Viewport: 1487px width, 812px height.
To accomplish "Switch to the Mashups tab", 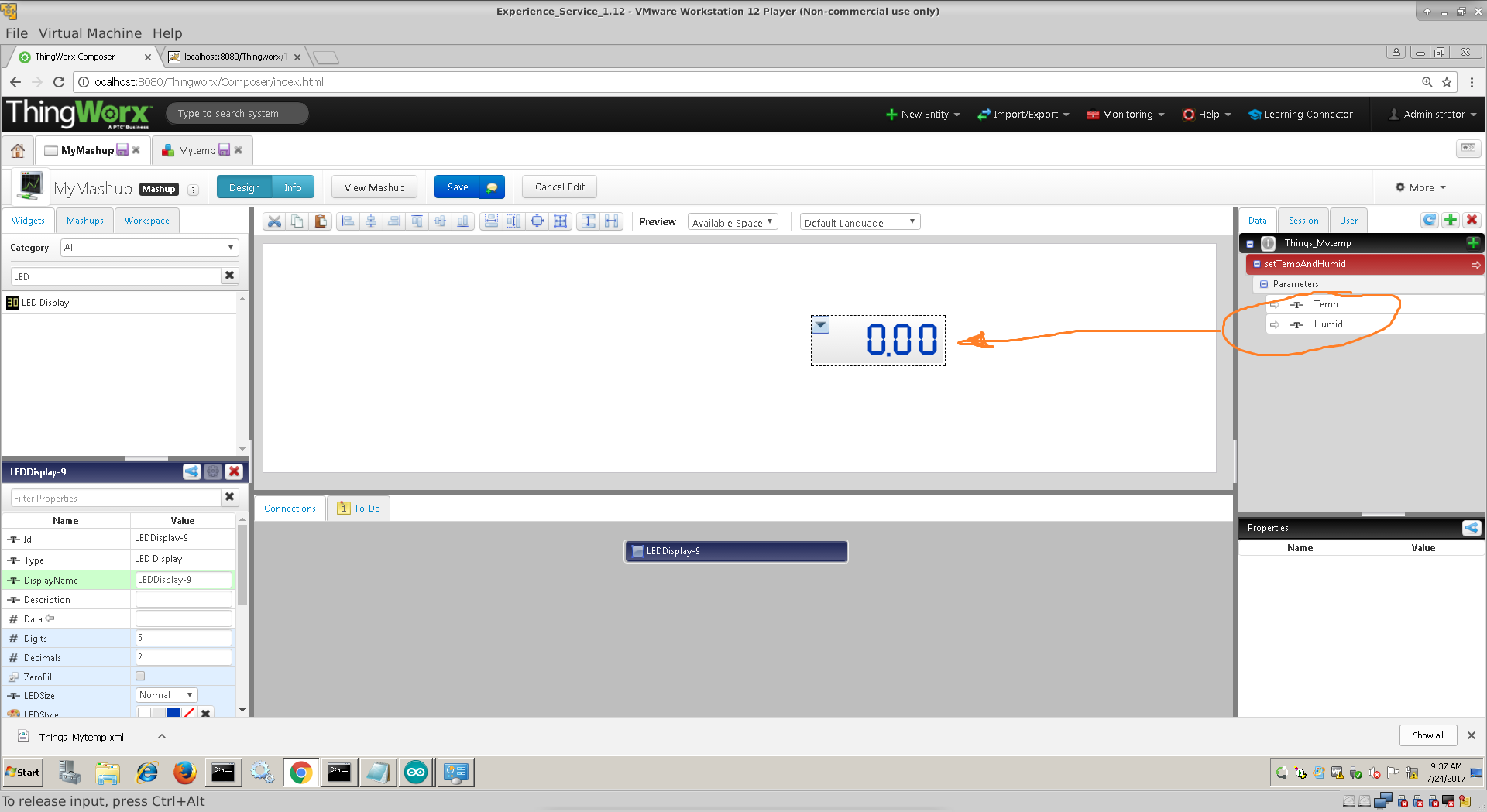I will pos(85,221).
